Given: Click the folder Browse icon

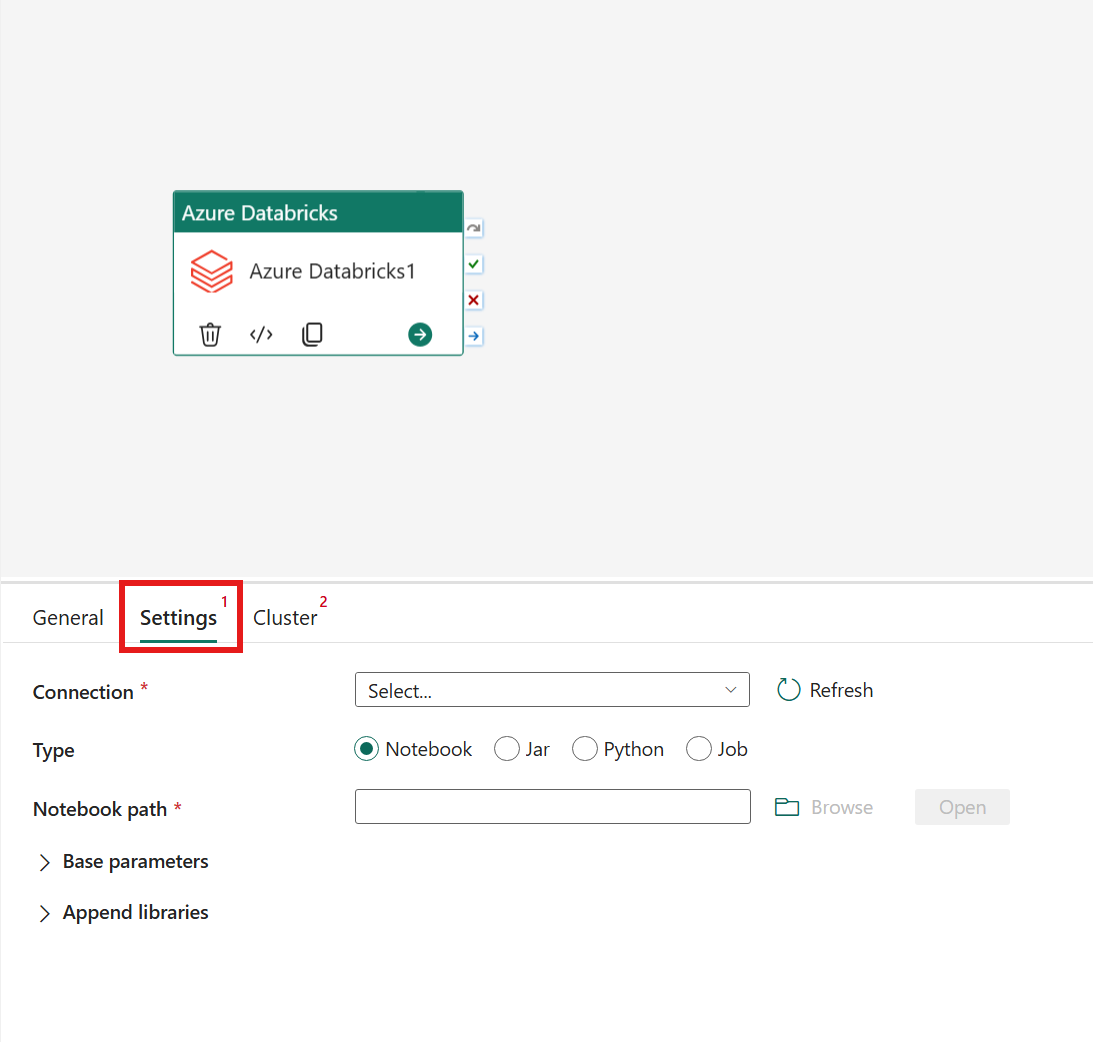Looking at the screenshot, I should click(x=787, y=807).
